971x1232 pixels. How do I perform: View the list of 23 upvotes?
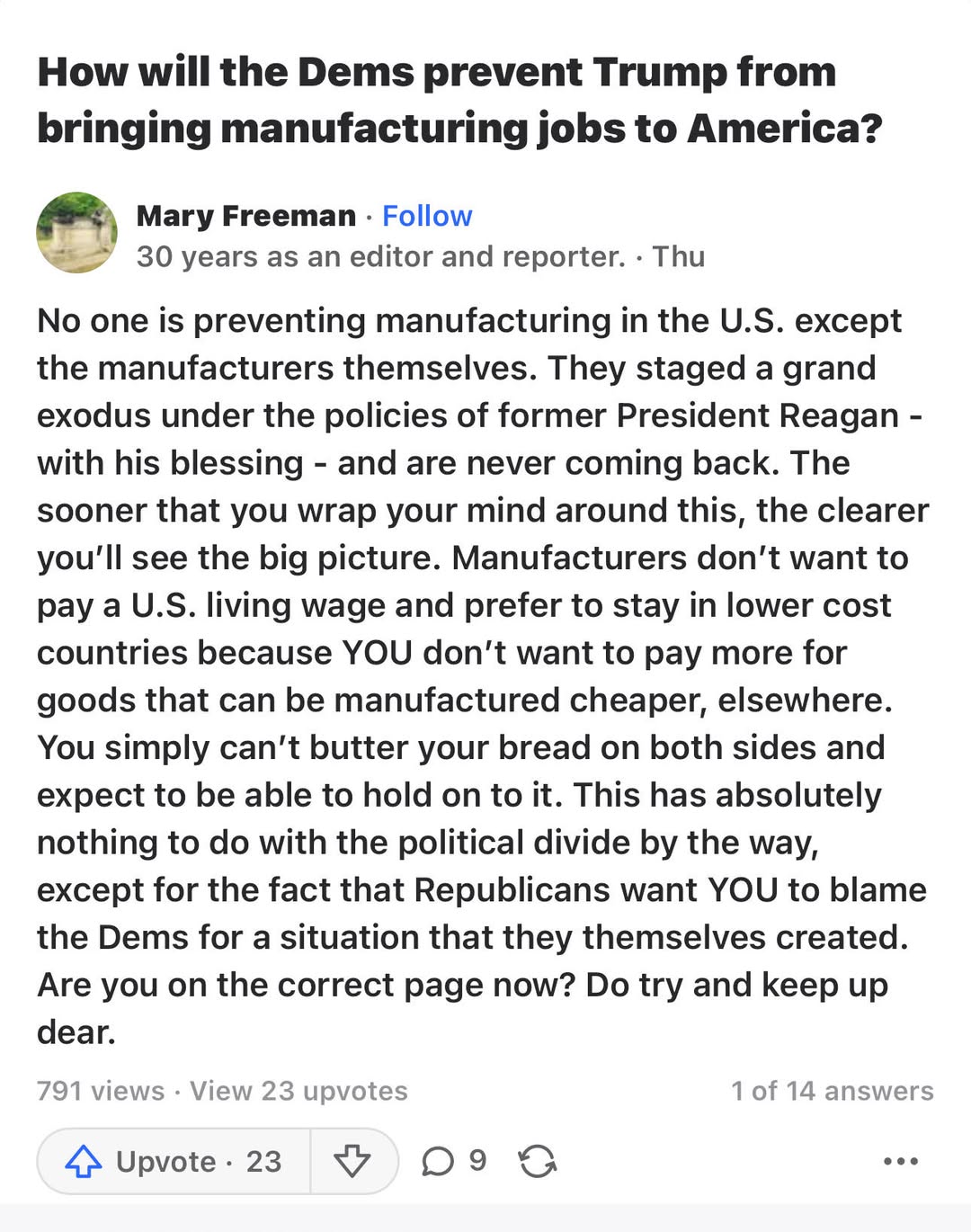pos(298,1091)
